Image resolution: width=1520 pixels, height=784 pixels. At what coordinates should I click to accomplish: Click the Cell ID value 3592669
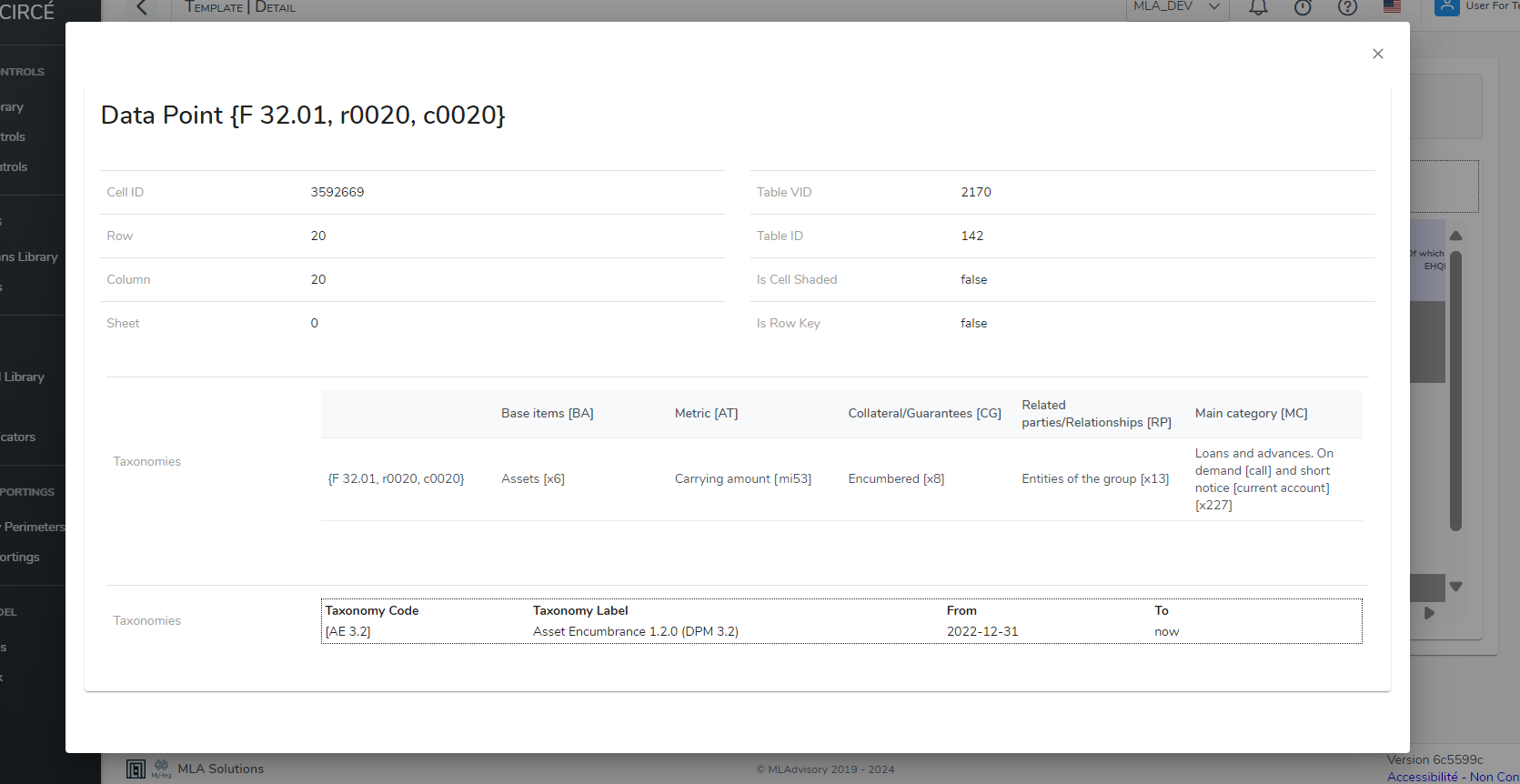coord(337,192)
